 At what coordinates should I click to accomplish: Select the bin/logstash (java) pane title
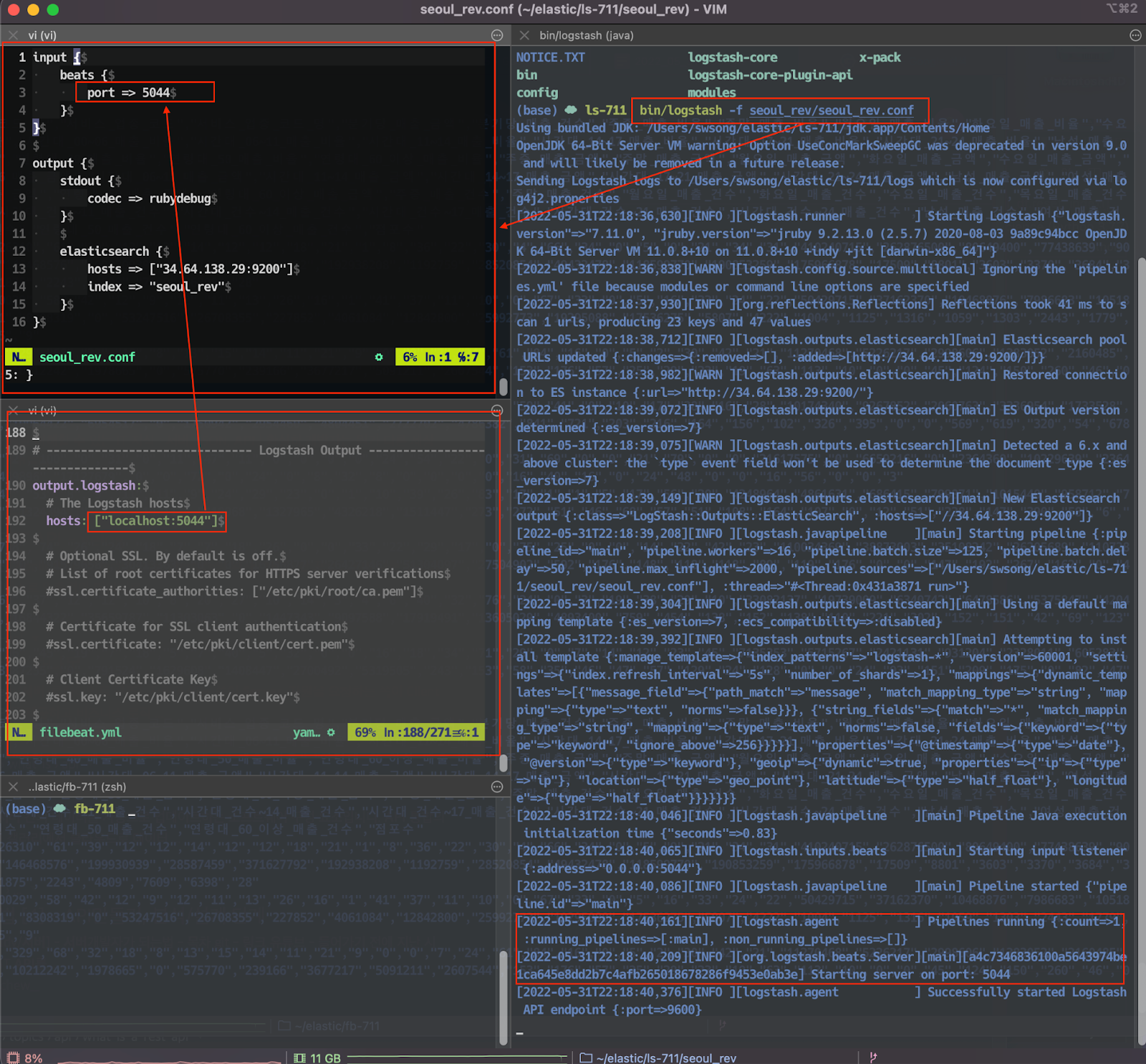587,35
